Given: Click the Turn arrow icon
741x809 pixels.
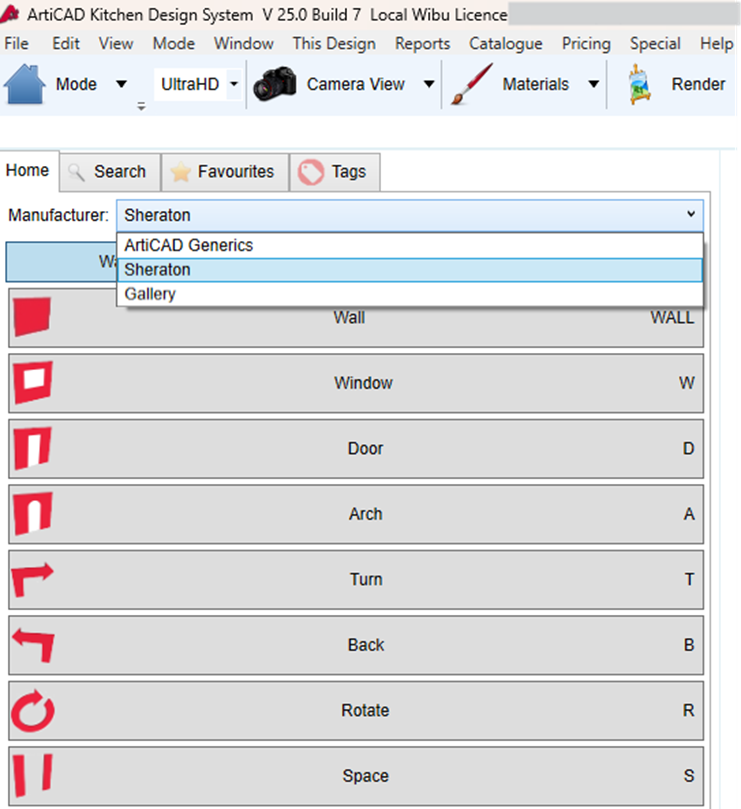Looking at the screenshot, I should (32, 579).
